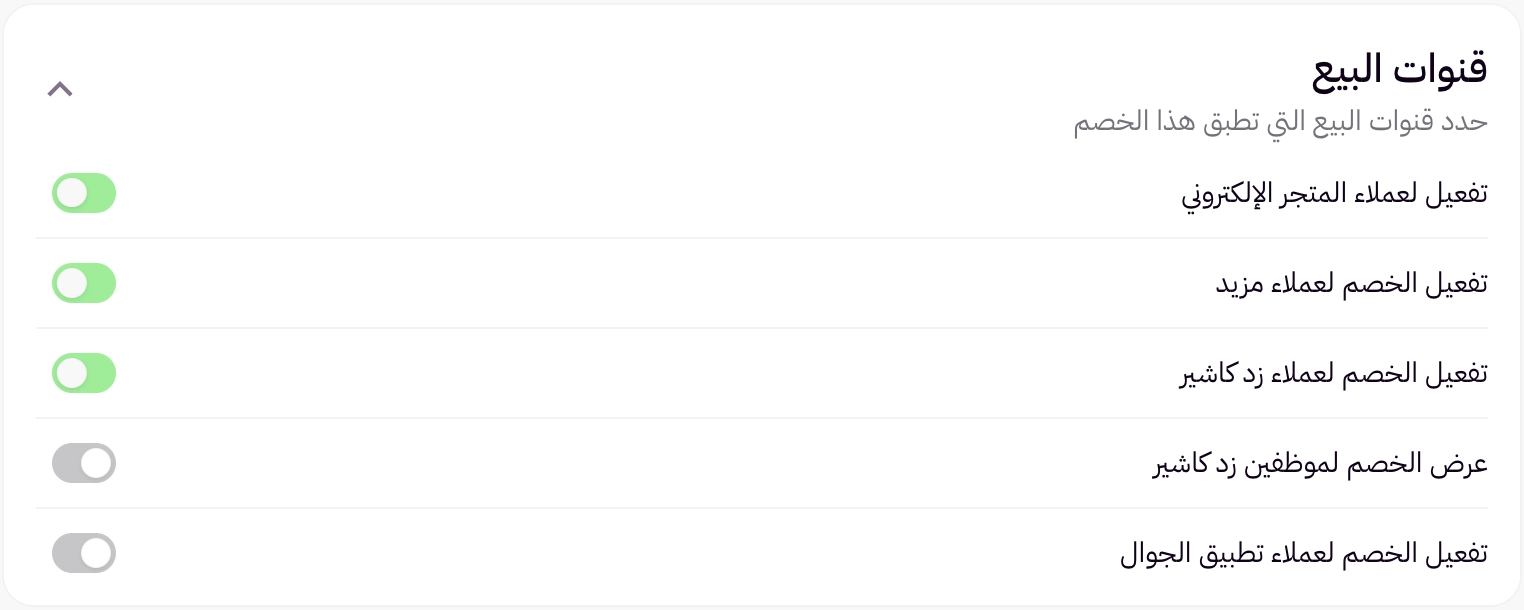Click subtitle حدد قنوات البيع التي تطبق هذا الخصم
This screenshot has height=610, width=1524.
coord(1281,123)
